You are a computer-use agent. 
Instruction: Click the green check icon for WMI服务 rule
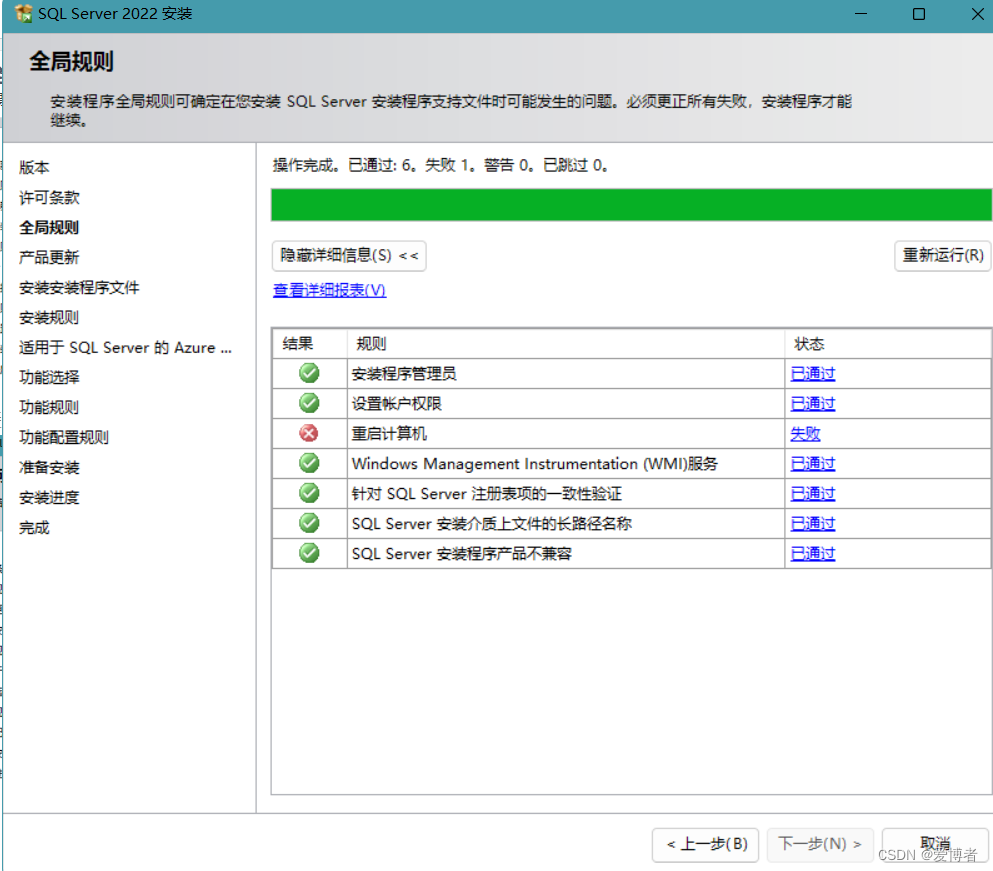309,463
